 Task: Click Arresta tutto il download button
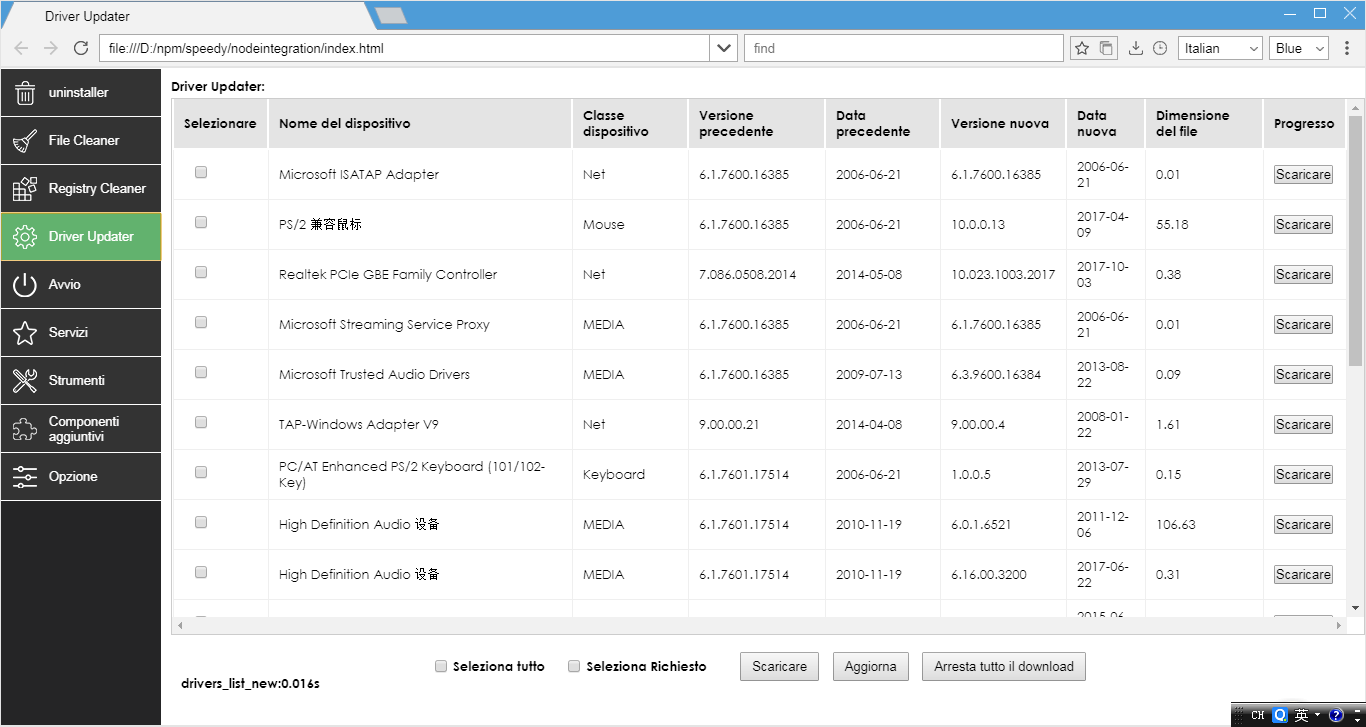(1004, 667)
